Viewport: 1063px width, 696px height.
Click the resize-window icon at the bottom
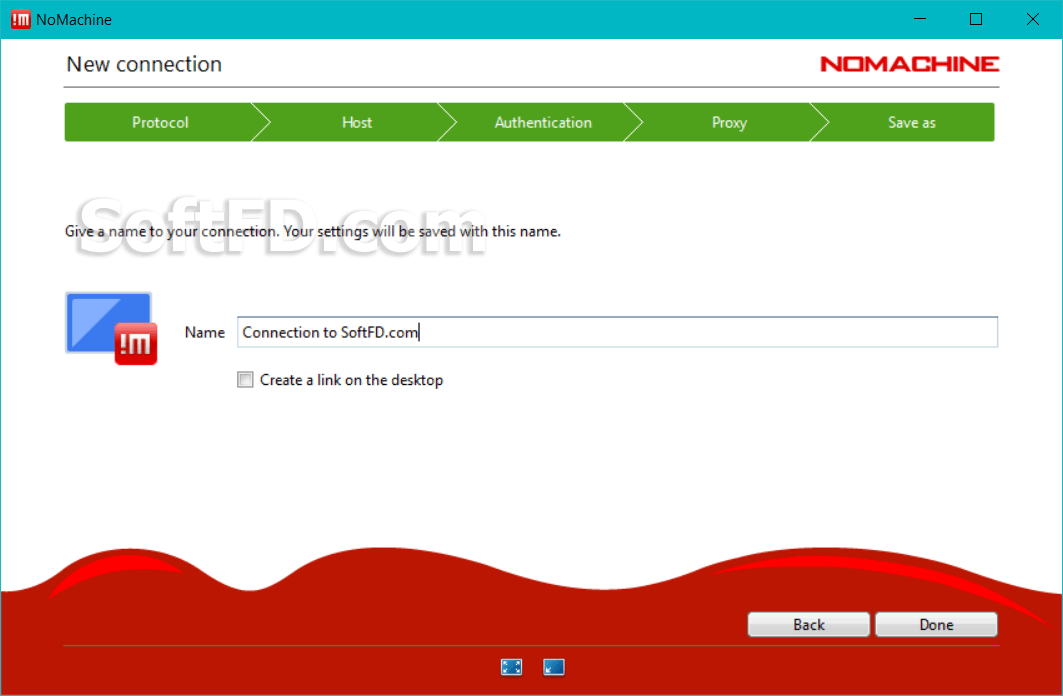(554, 667)
